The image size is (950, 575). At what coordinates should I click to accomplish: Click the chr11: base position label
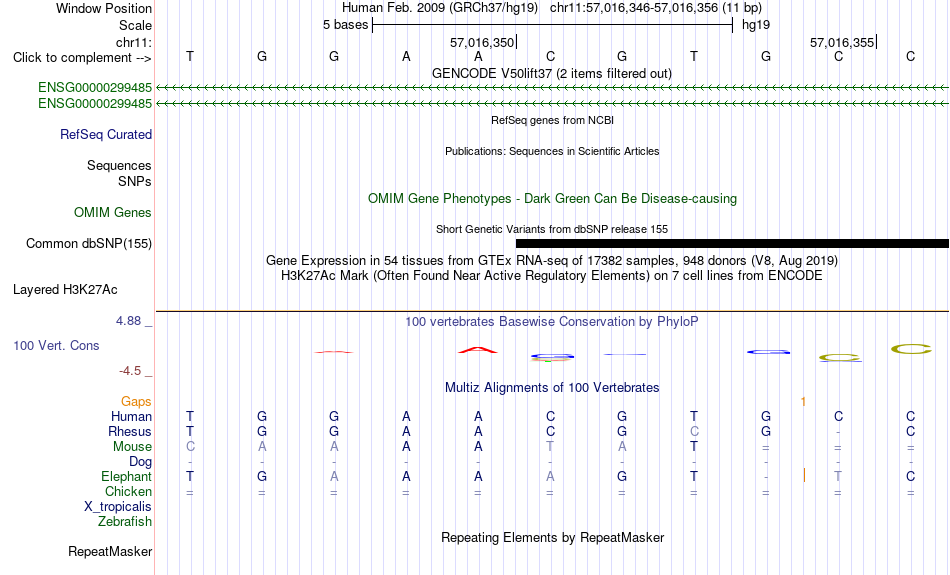click(134, 42)
